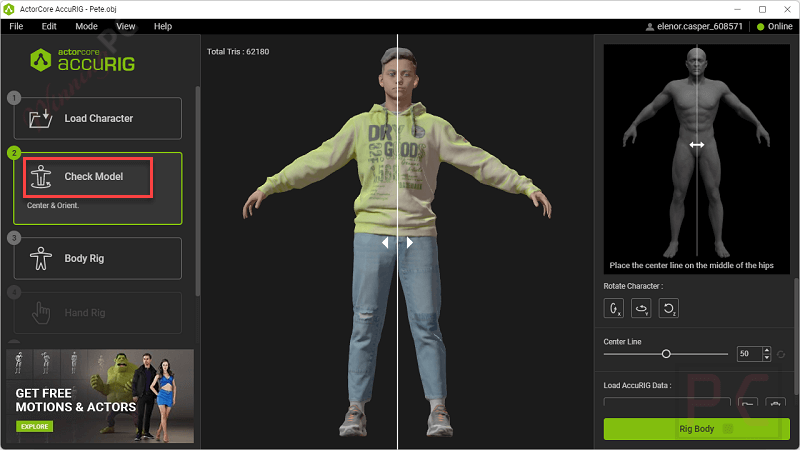Click the Center Line slider handle
800x450 pixels.
coord(666,354)
